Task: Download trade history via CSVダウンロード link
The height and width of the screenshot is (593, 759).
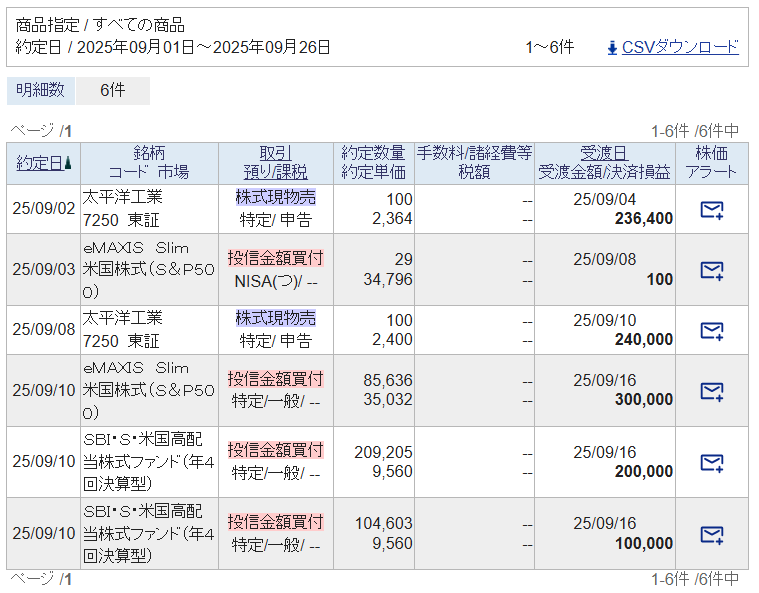Action: [680, 47]
